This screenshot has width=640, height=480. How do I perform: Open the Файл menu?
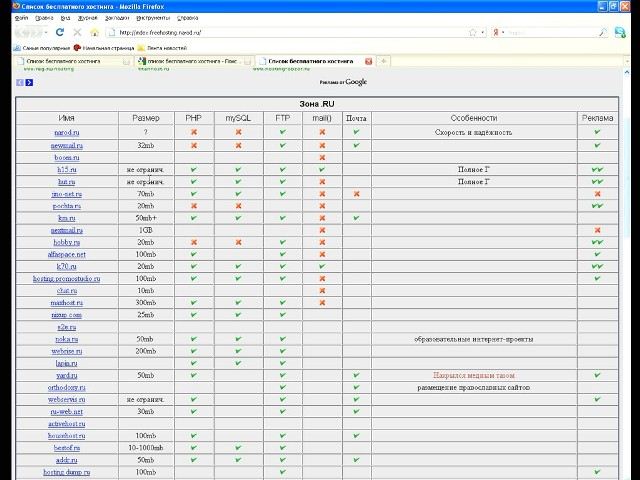(x=21, y=18)
